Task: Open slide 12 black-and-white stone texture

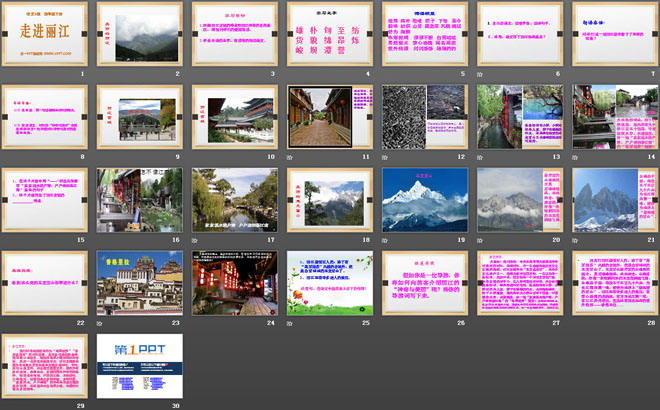Action: click(422, 117)
